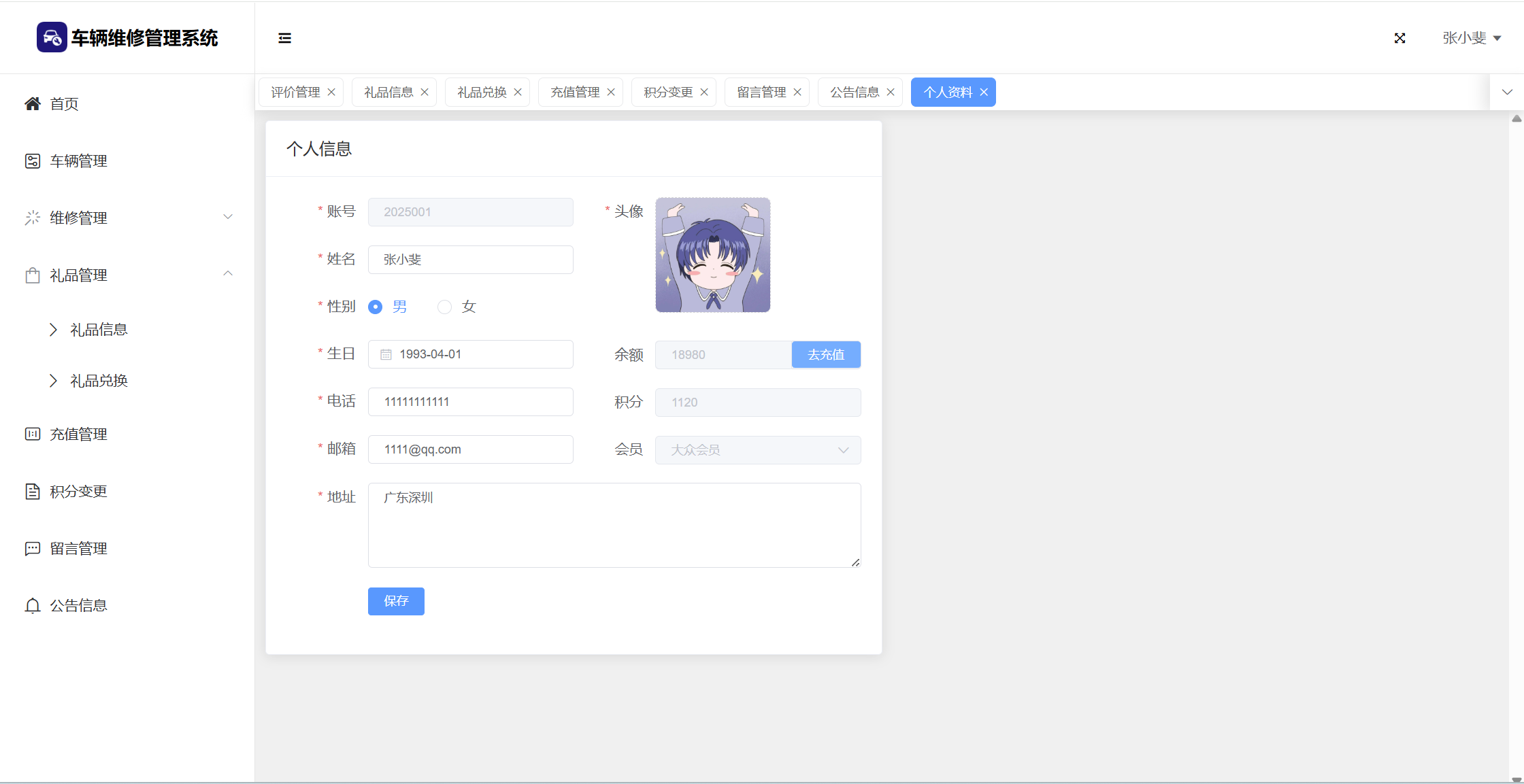Click the 公告信息 bell icon

coord(32,606)
